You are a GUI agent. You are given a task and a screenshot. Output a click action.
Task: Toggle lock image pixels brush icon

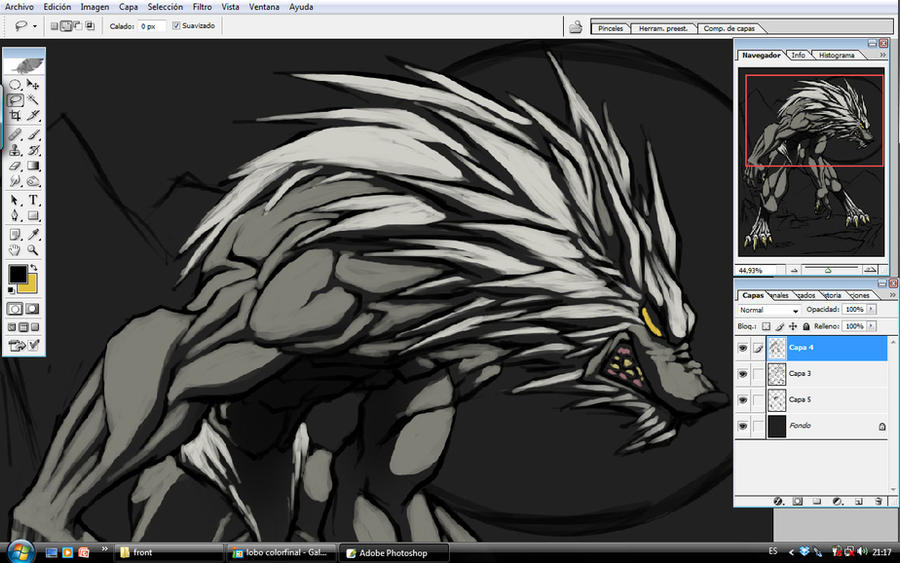point(779,326)
